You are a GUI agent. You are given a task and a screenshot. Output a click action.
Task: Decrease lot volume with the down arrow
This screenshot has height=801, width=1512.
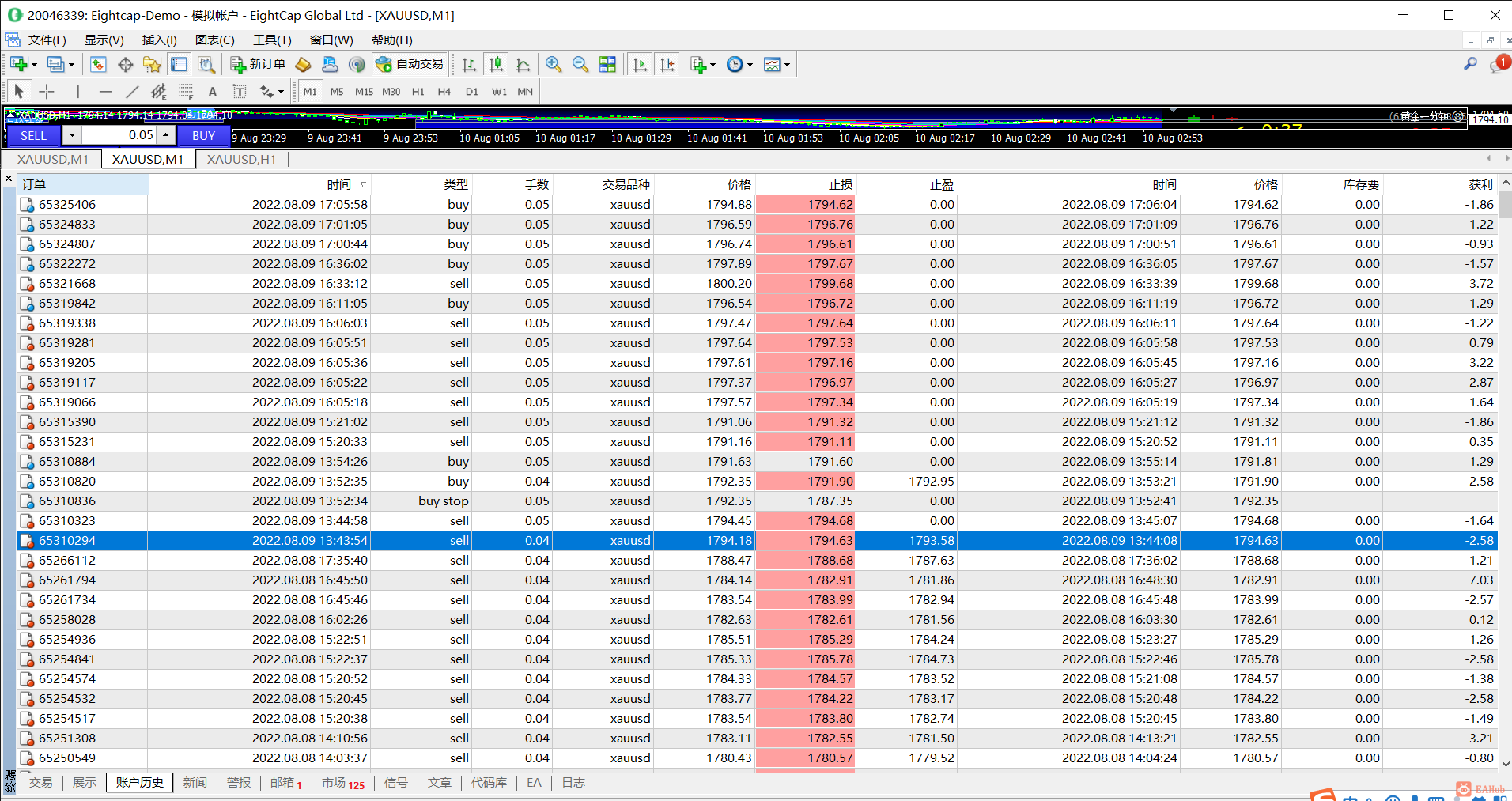(72, 135)
